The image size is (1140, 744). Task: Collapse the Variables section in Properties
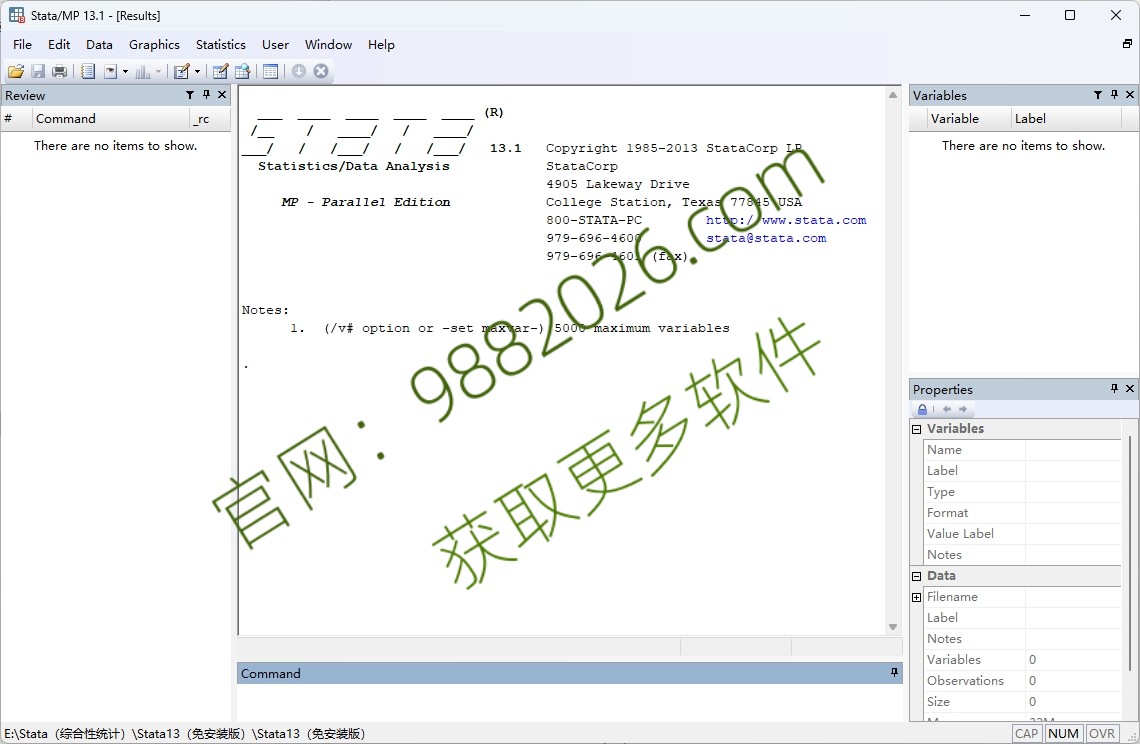coord(917,429)
